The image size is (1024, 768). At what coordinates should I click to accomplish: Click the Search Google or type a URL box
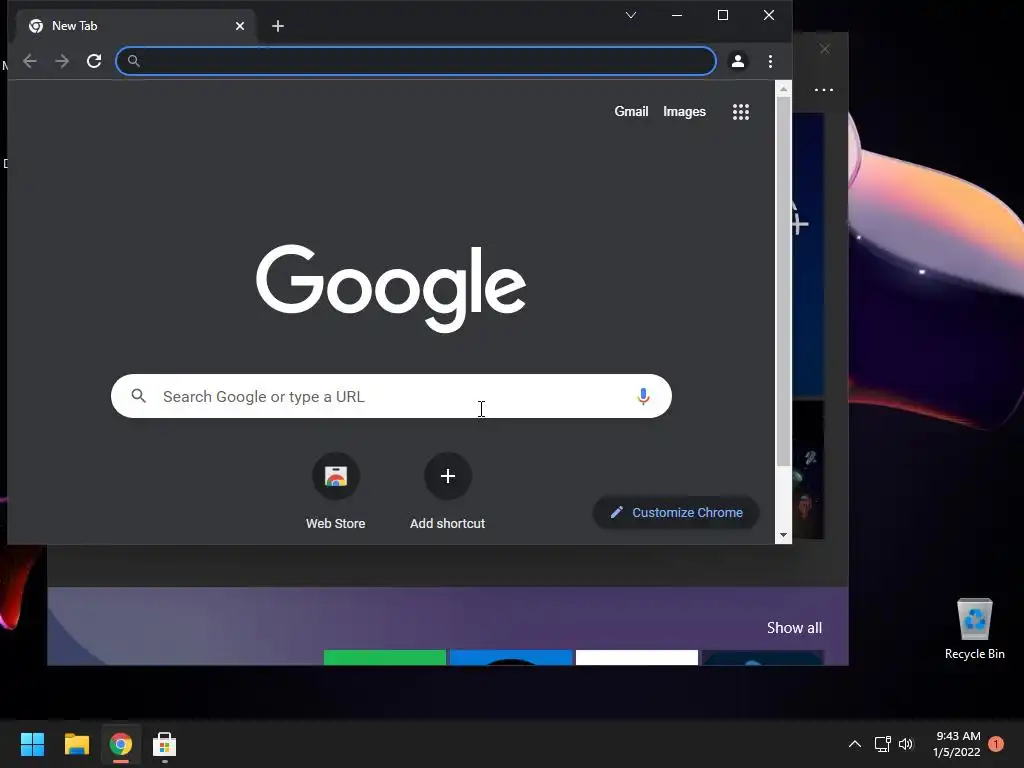click(391, 396)
